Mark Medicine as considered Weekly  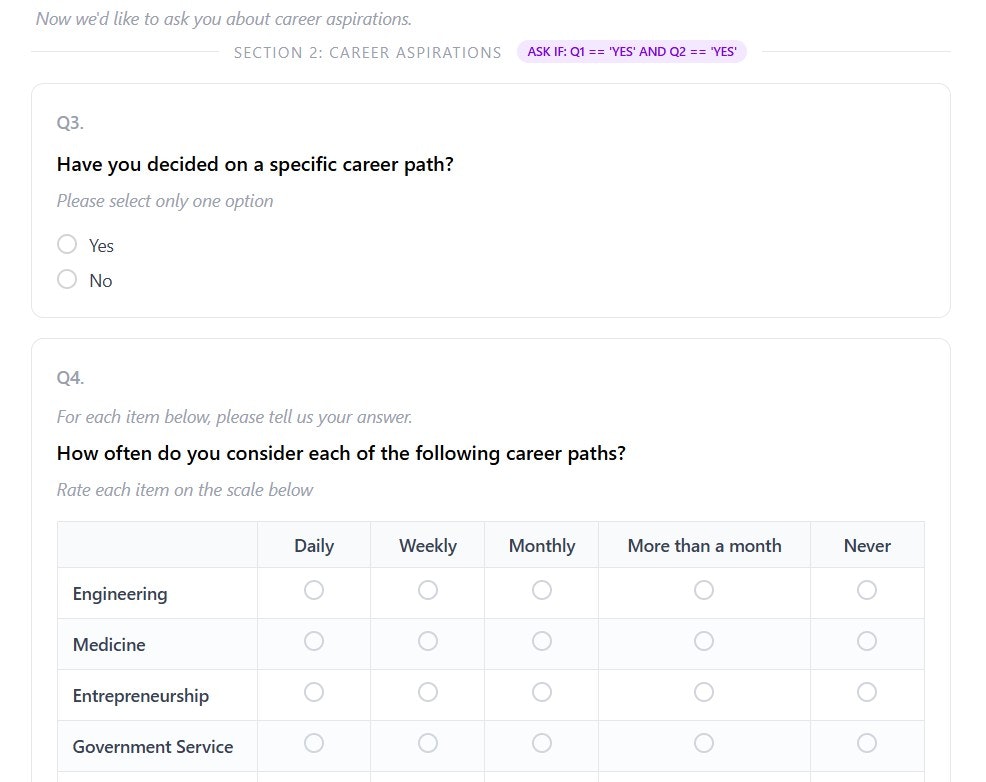[427, 641]
